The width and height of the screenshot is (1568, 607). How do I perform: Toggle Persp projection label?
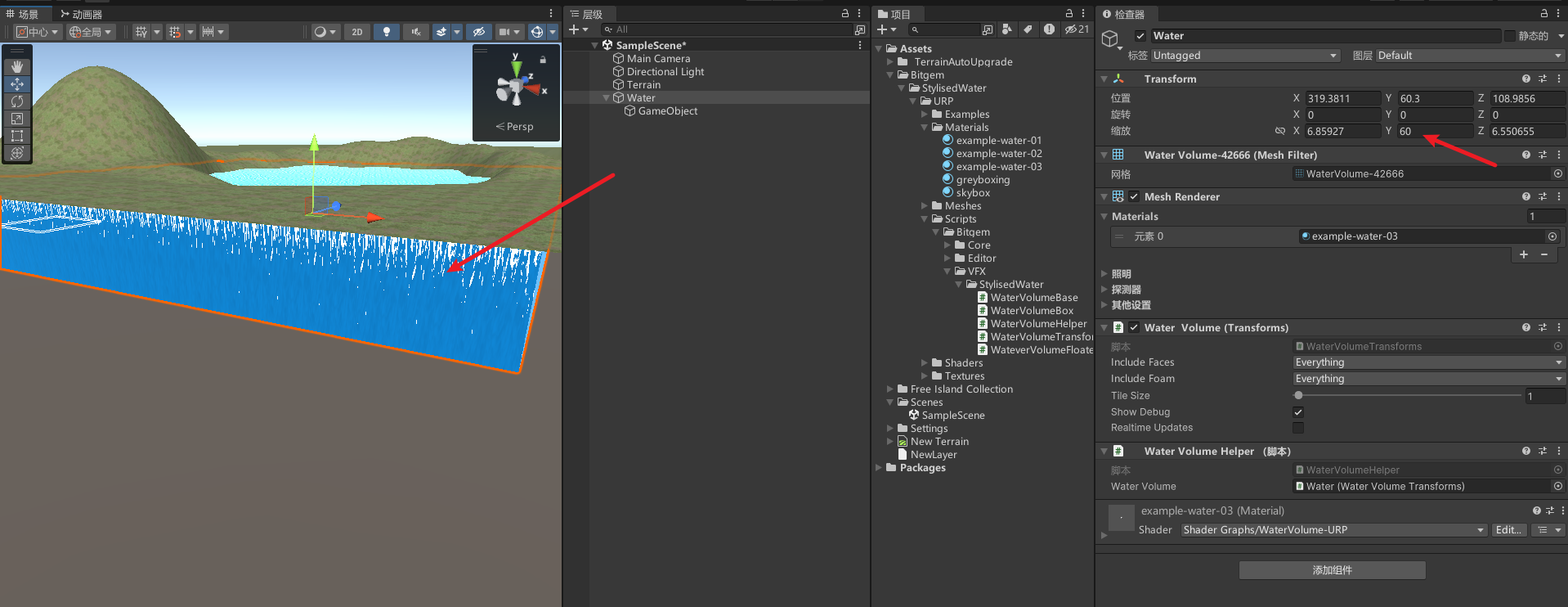click(515, 127)
